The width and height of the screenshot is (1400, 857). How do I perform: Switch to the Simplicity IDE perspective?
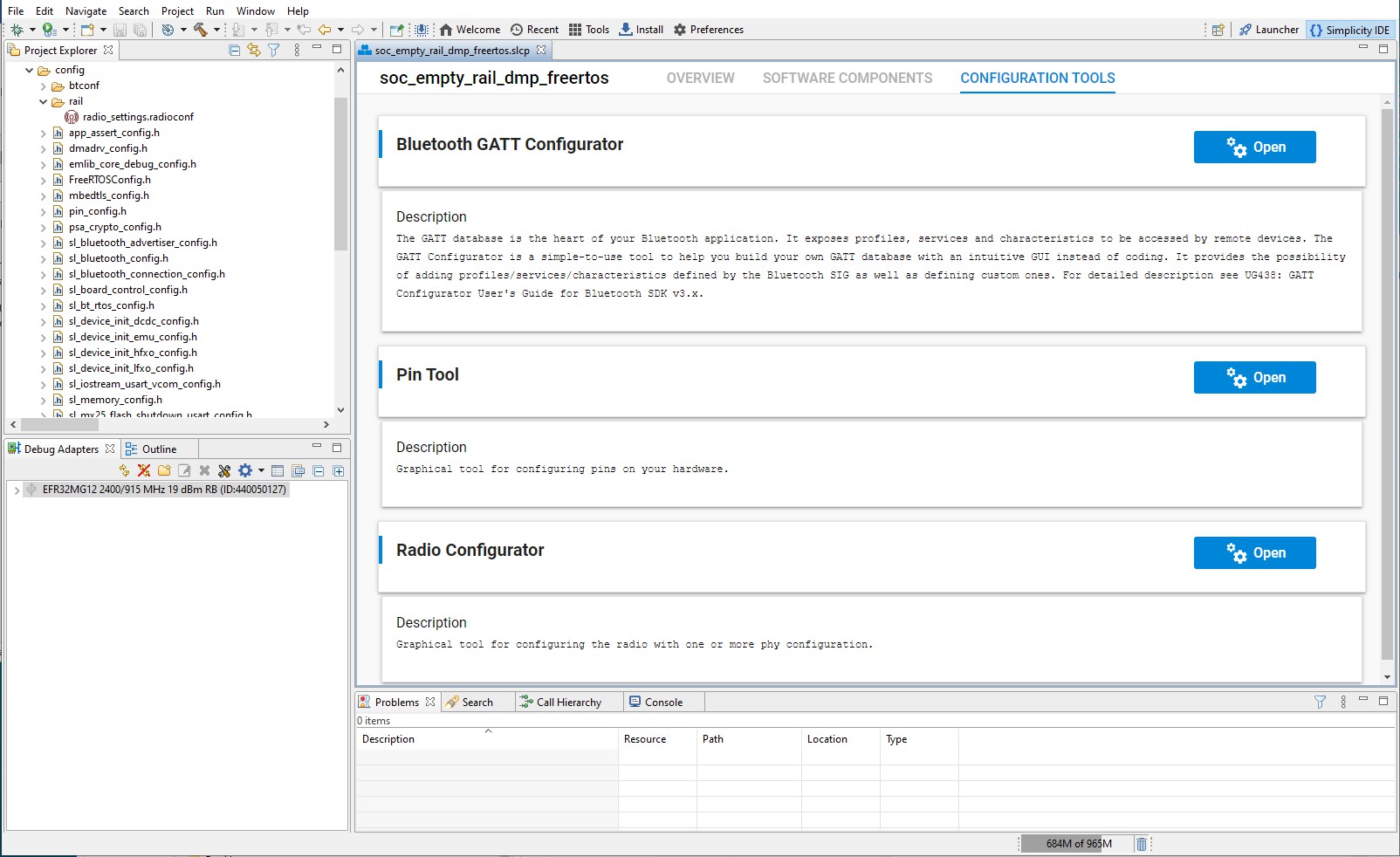(x=1349, y=30)
